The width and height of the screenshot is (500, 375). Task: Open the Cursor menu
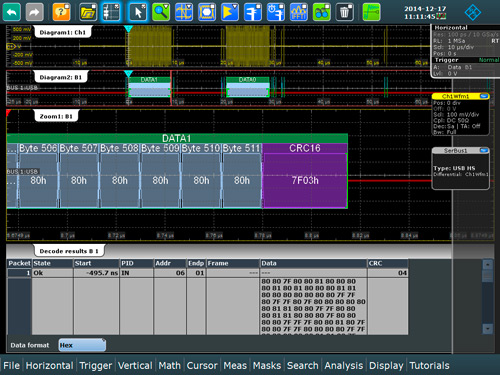202,365
